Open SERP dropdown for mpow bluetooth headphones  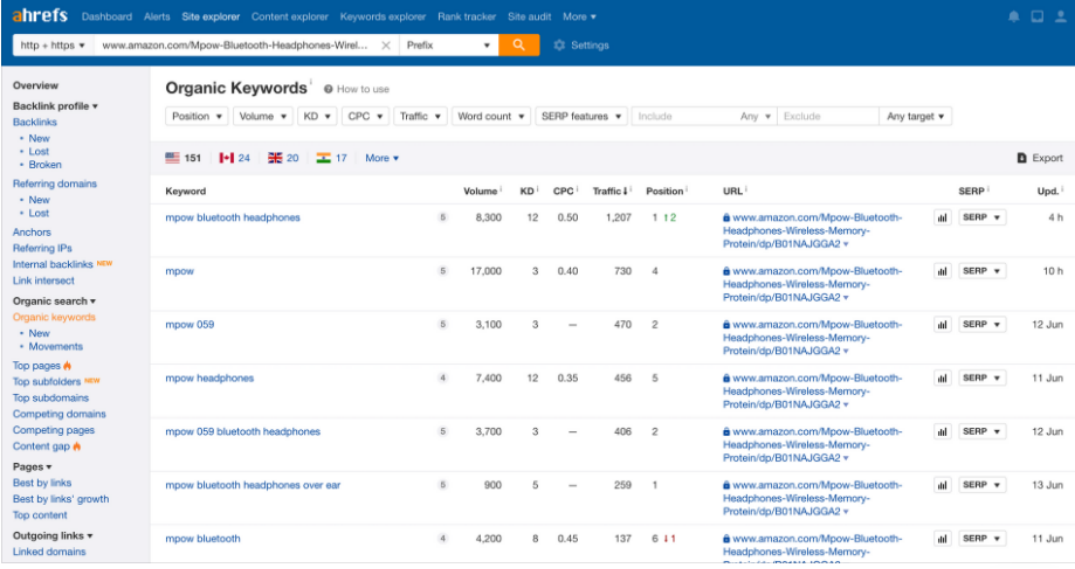982,217
